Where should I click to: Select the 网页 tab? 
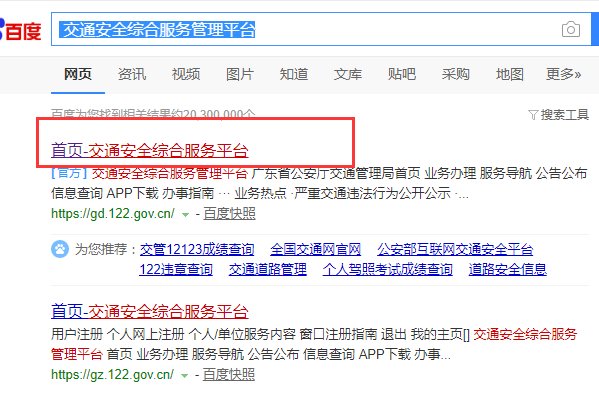pyautogui.click(x=78, y=74)
